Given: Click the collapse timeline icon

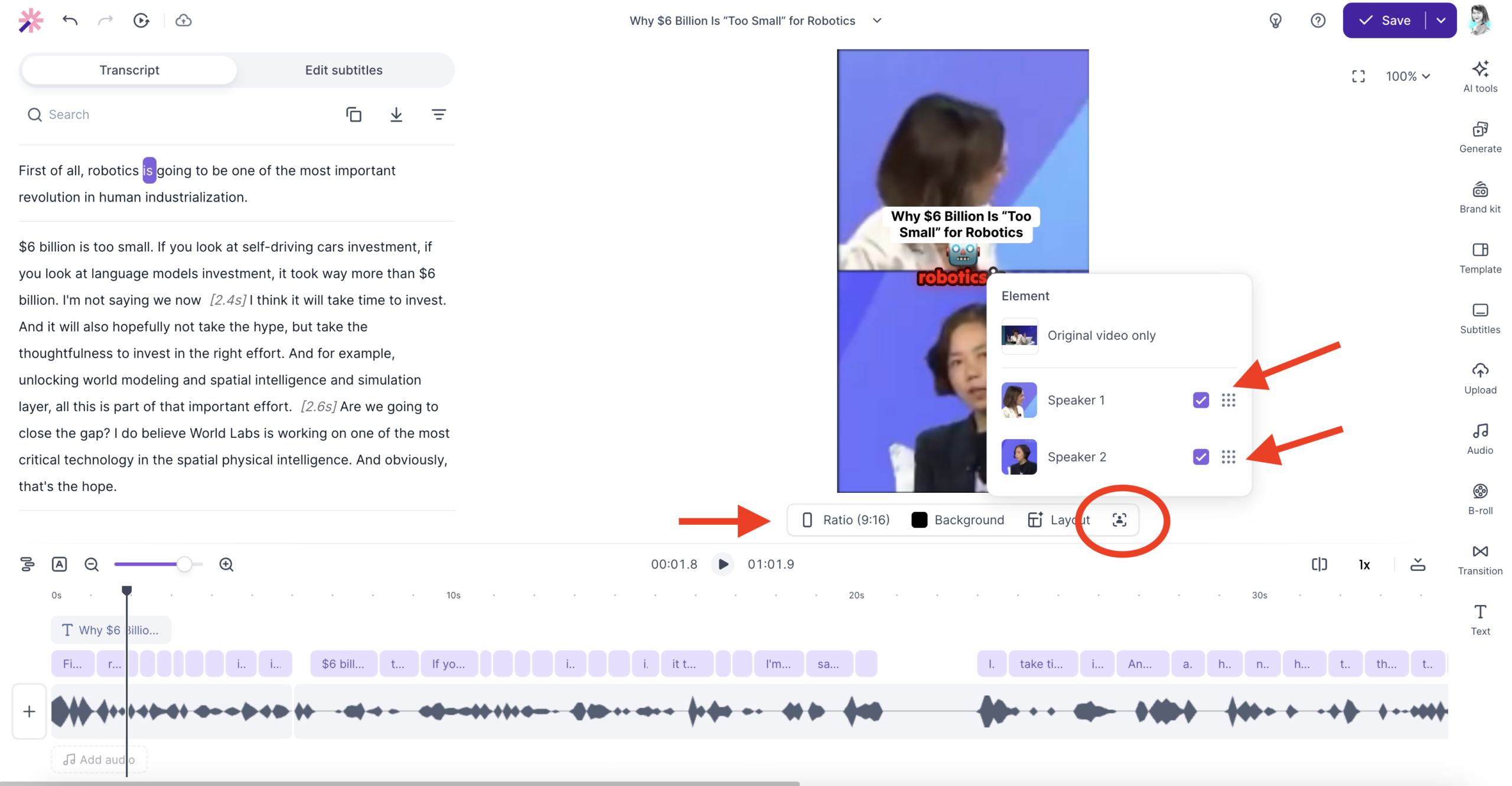Looking at the screenshot, I should click(x=1417, y=564).
